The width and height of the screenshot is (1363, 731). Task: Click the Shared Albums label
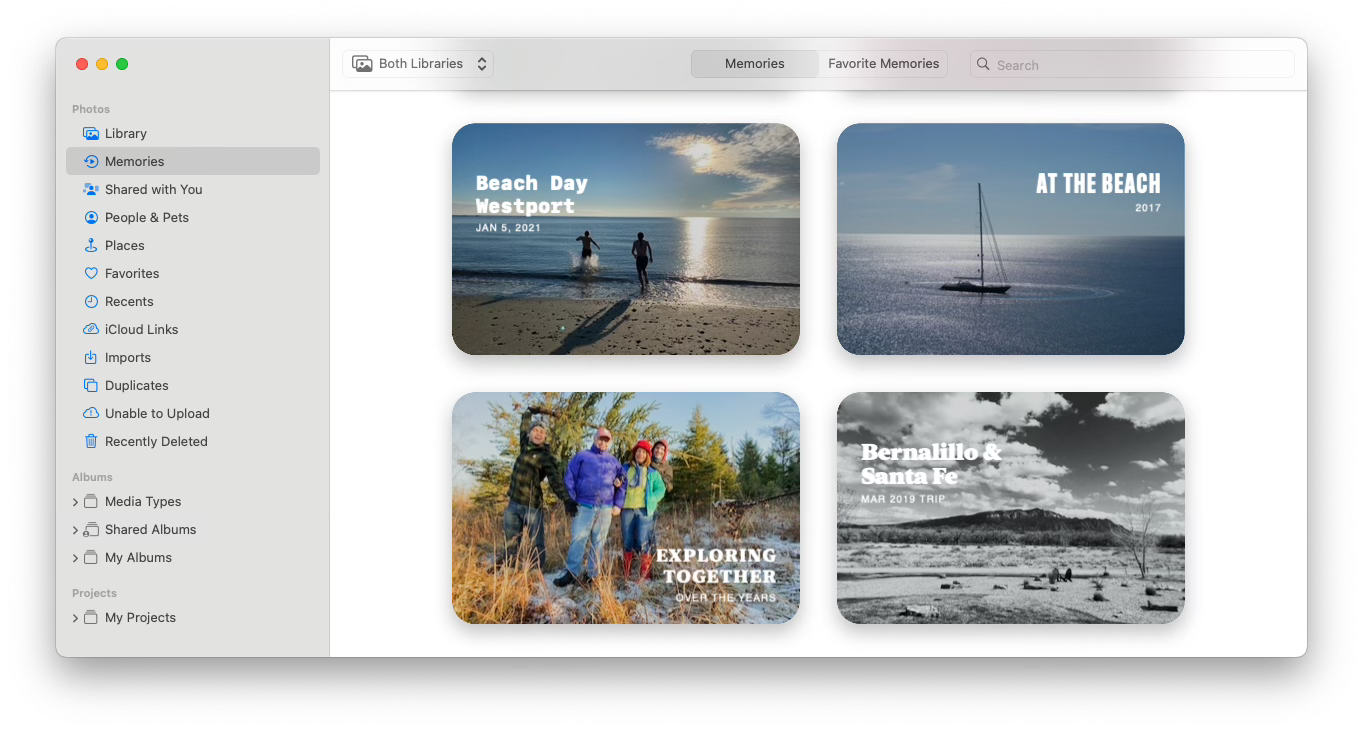pyautogui.click(x=151, y=529)
